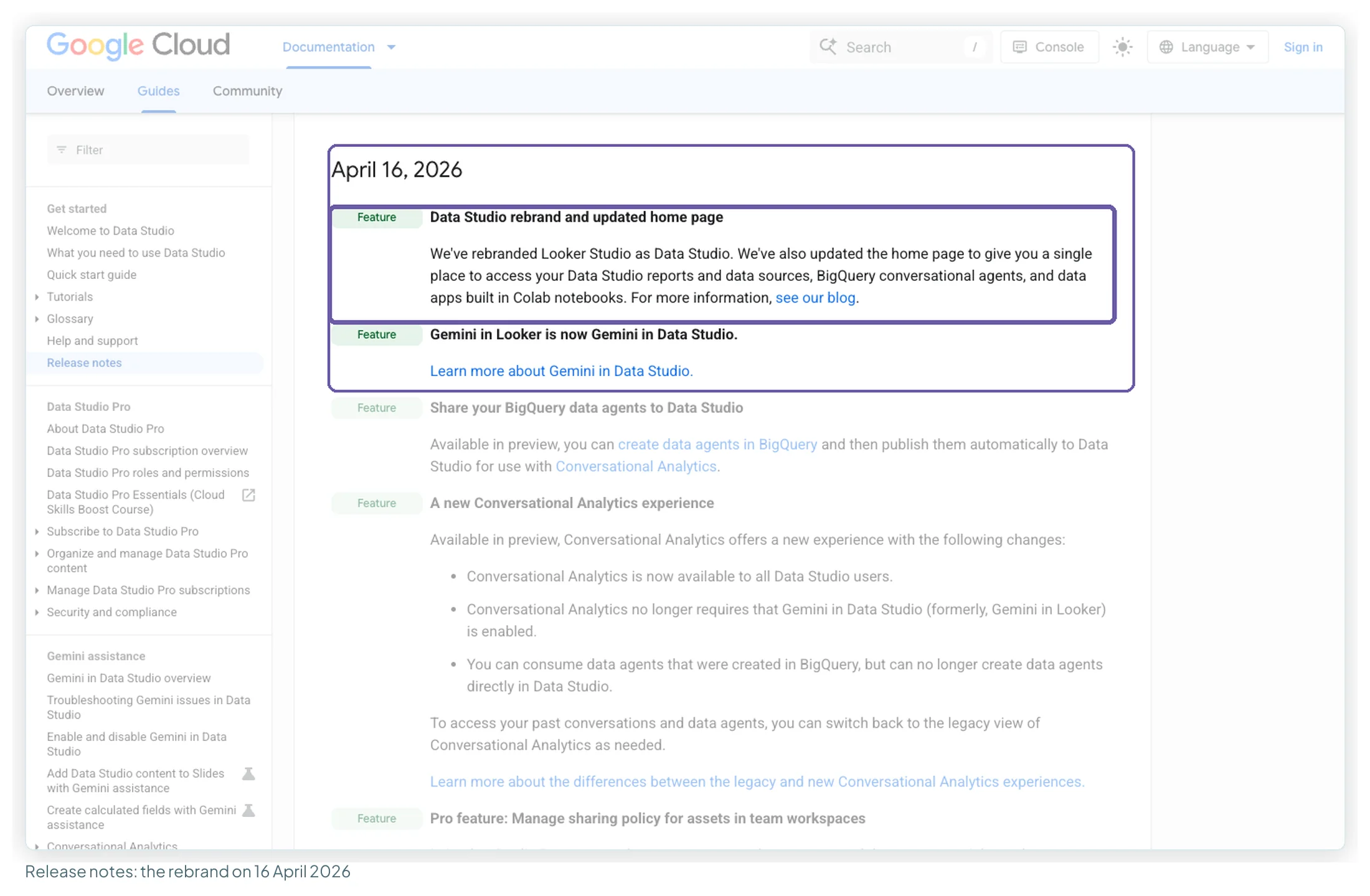Screen dimensions: 1370x896
Task: Switch to the Community tab
Action: pos(247,91)
